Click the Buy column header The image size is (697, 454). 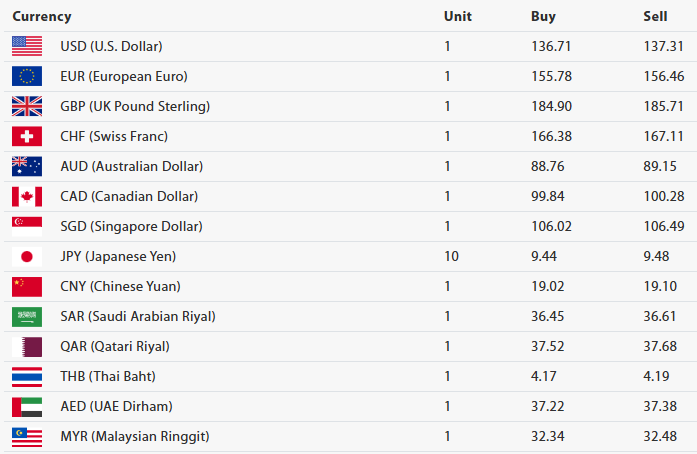click(x=543, y=16)
